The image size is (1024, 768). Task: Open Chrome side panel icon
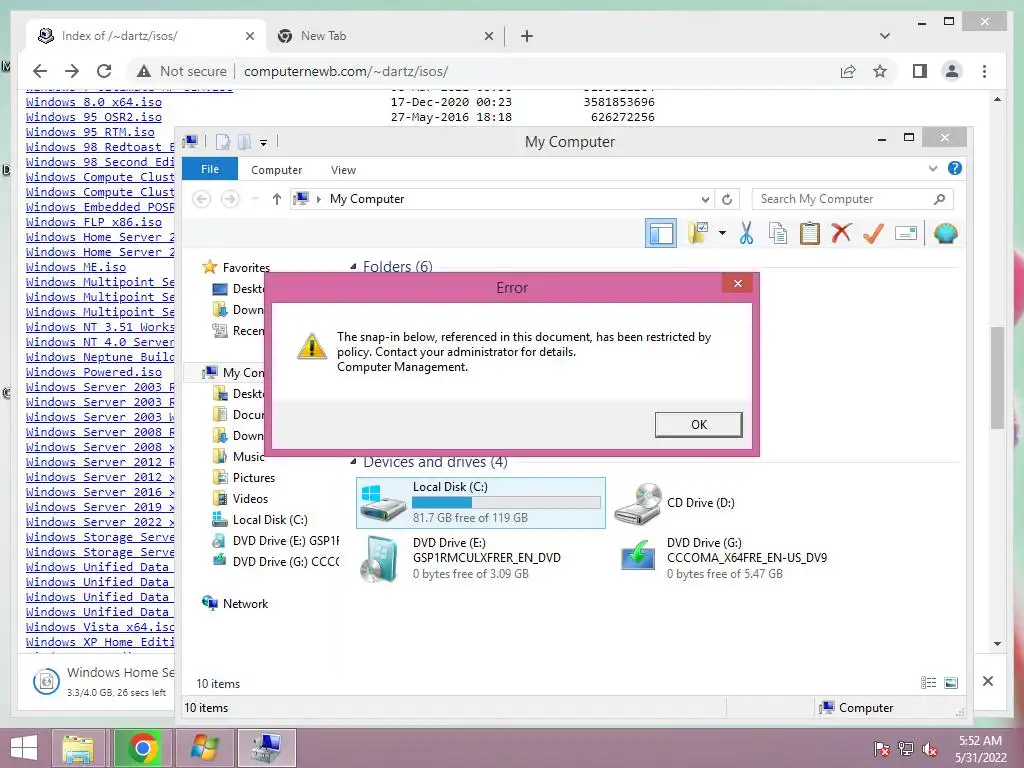pyautogui.click(x=920, y=71)
